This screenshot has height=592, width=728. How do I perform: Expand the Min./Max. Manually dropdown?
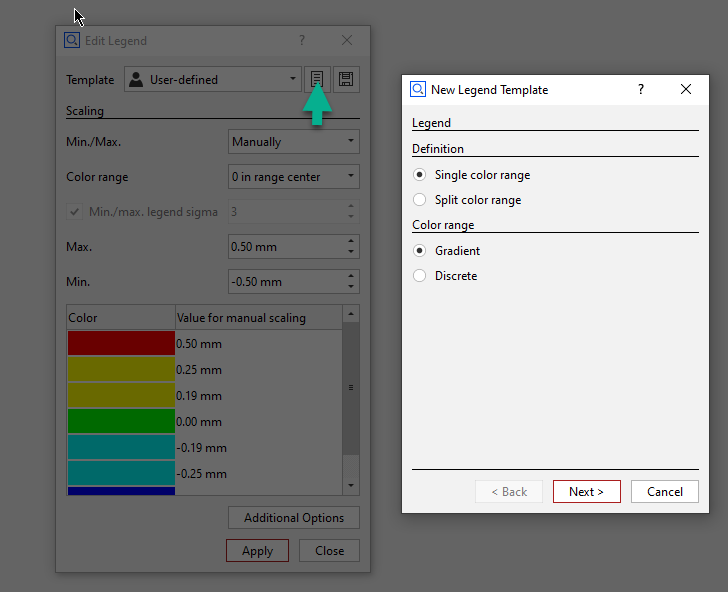click(293, 142)
